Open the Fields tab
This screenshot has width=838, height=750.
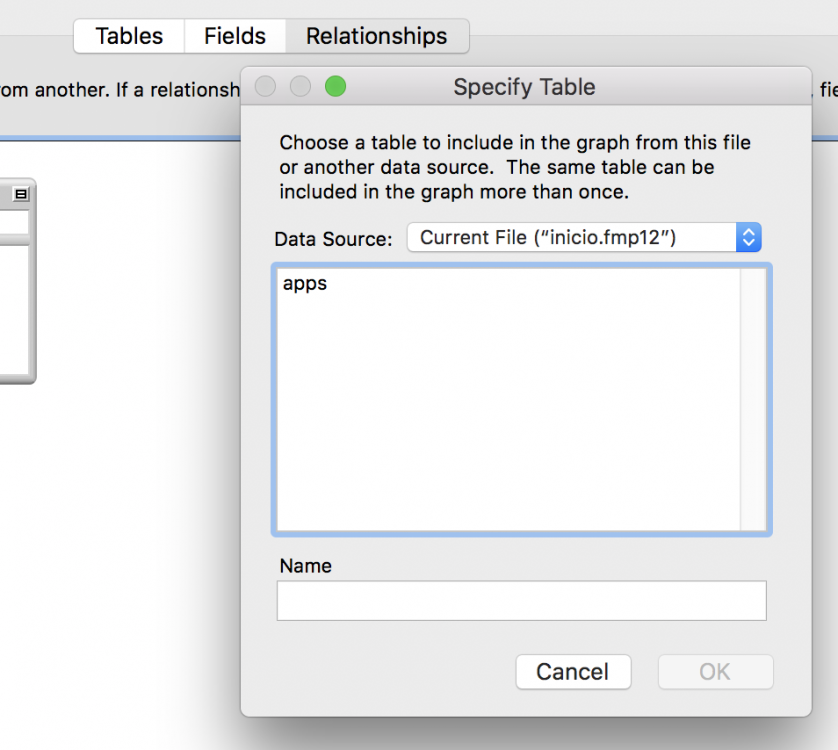pos(235,36)
